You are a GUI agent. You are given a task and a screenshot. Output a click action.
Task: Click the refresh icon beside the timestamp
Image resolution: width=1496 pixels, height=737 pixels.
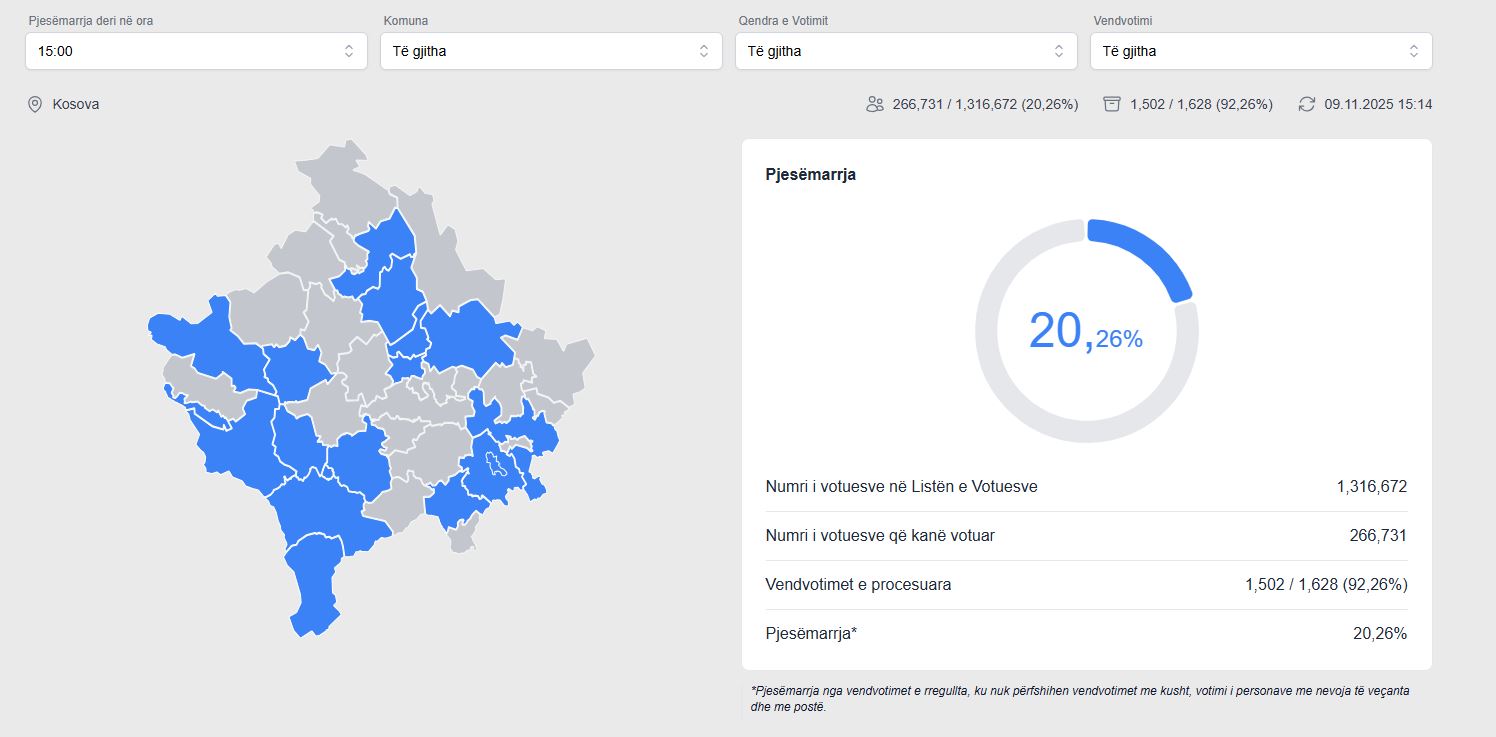[1306, 104]
